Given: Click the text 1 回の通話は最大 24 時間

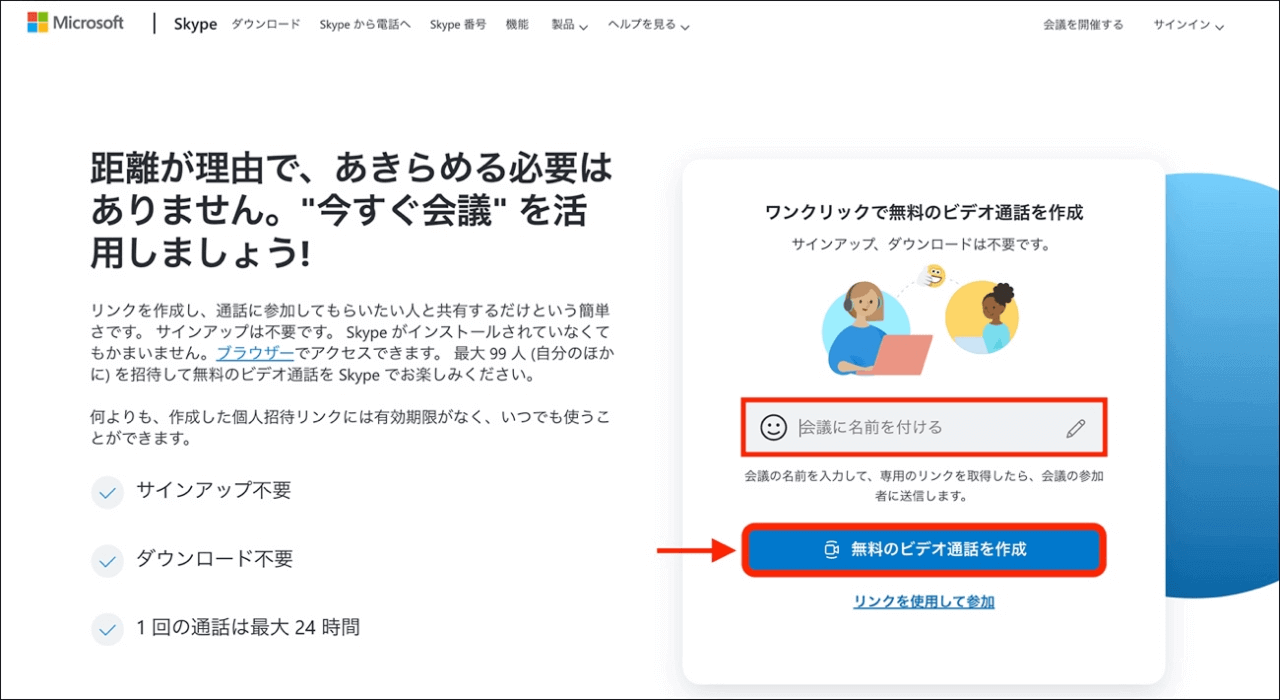Looking at the screenshot, I should coord(248,628).
